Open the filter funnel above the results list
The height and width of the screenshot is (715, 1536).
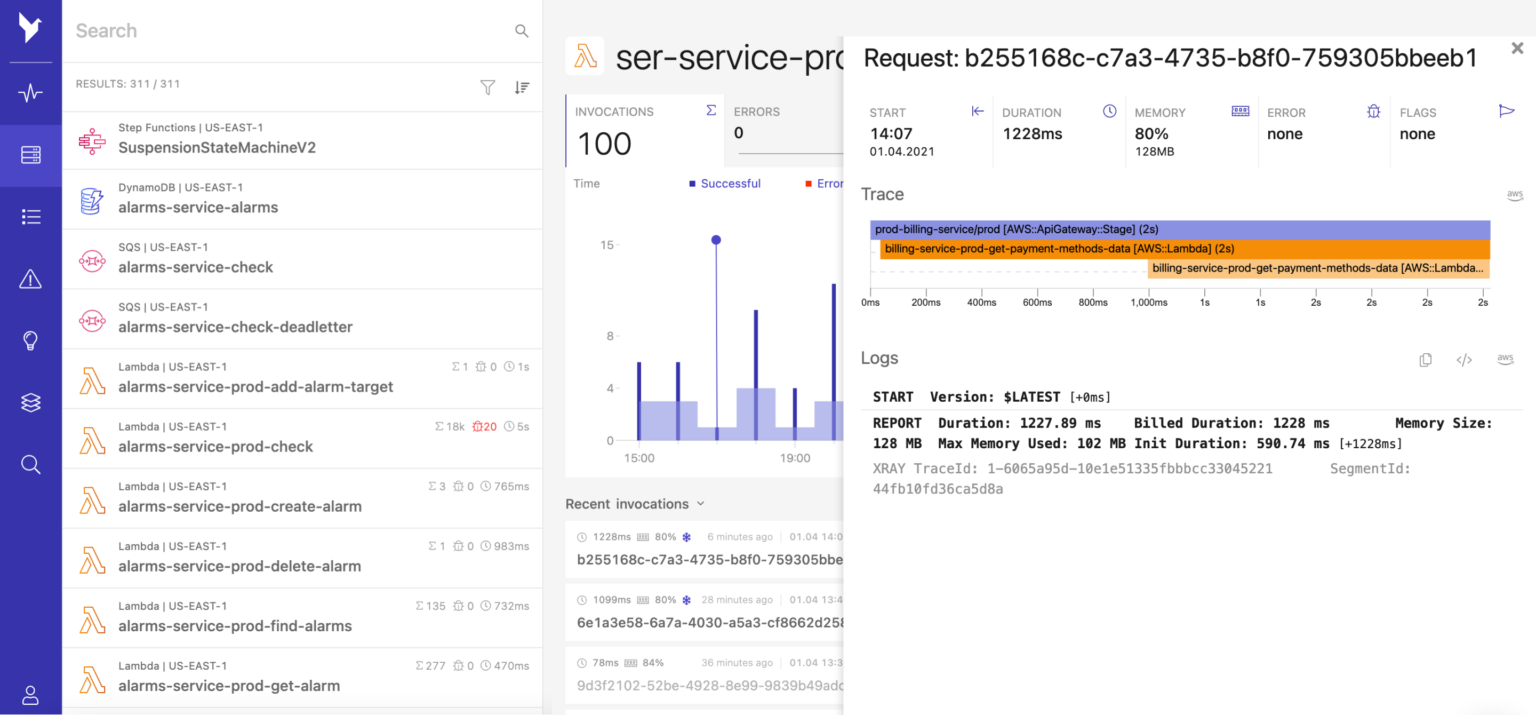(x=487, y=87)
